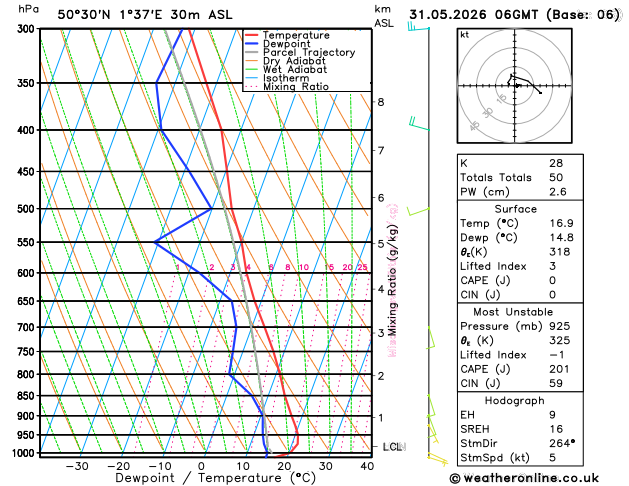
Task: Click the Most Unstable Pressure value 925
Action: coord(560,326)
